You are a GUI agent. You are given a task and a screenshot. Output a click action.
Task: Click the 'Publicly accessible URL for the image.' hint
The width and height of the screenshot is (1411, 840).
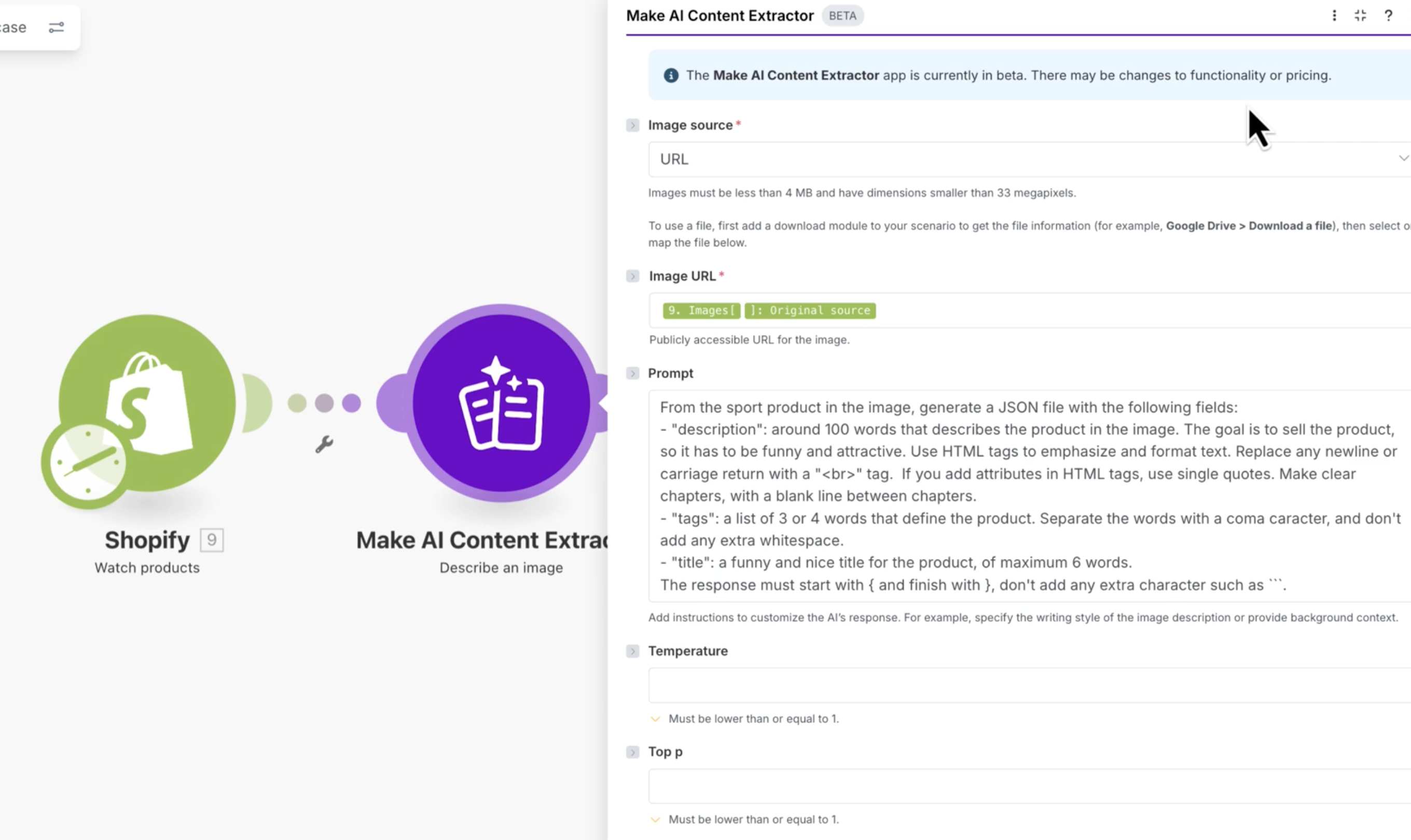click(x=749, y=340)
